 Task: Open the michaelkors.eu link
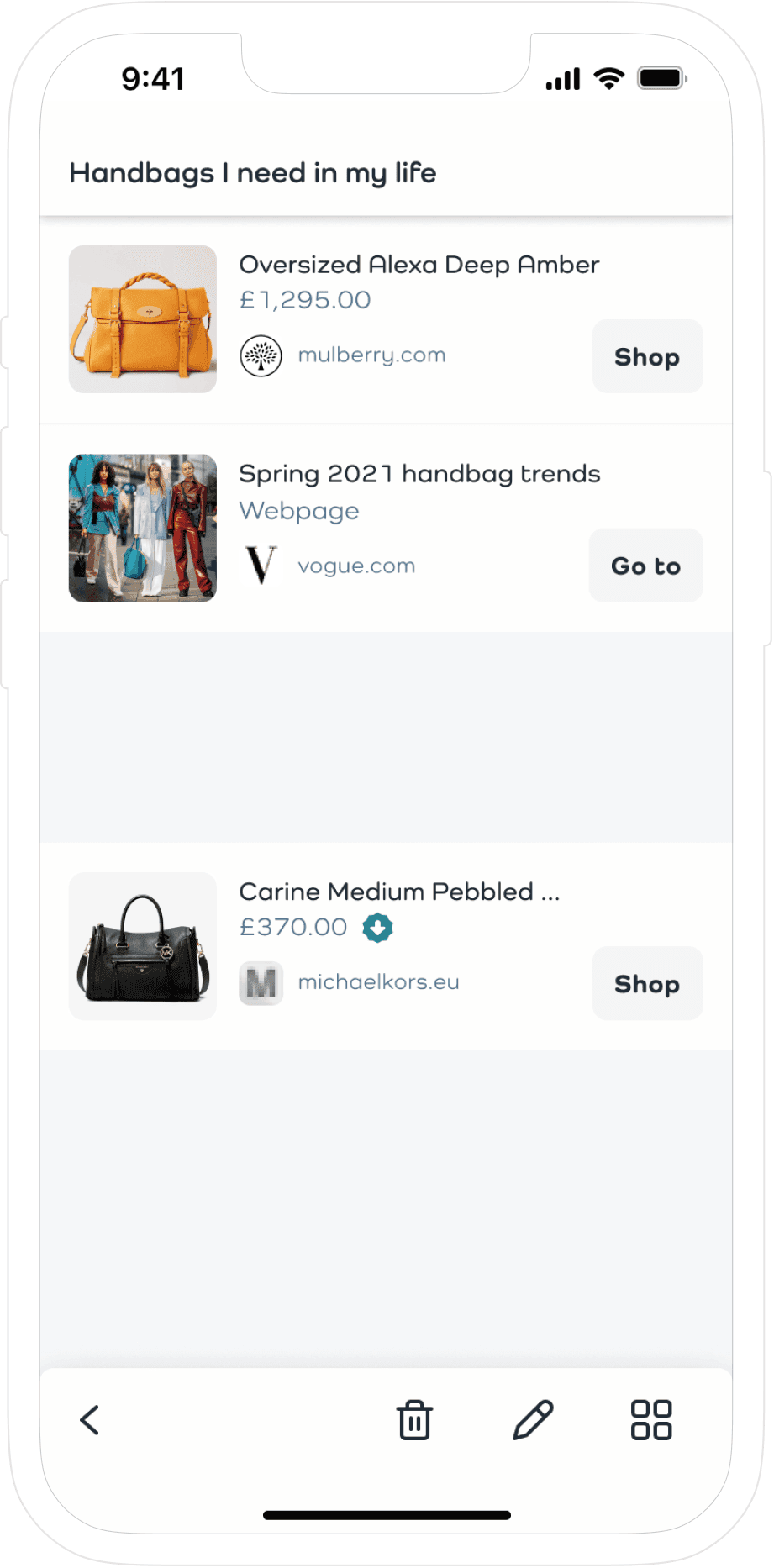tap(378, 982)
